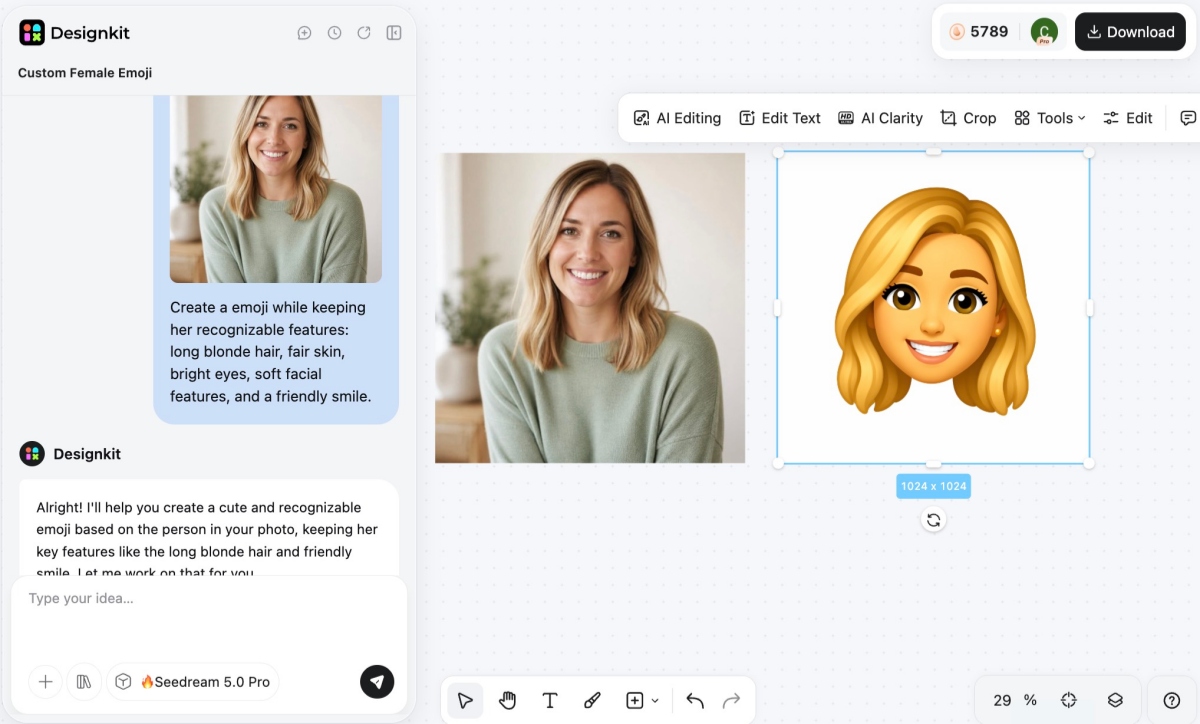This screenshot has height=724, width=1200.
Task: Undo the last action
Action: tap(695, 701)
